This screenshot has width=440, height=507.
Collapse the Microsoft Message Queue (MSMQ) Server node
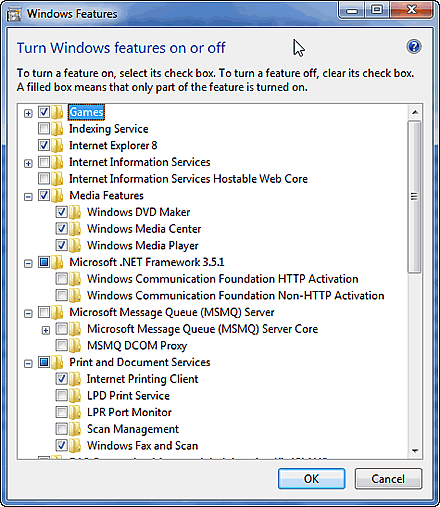[28, 314]
